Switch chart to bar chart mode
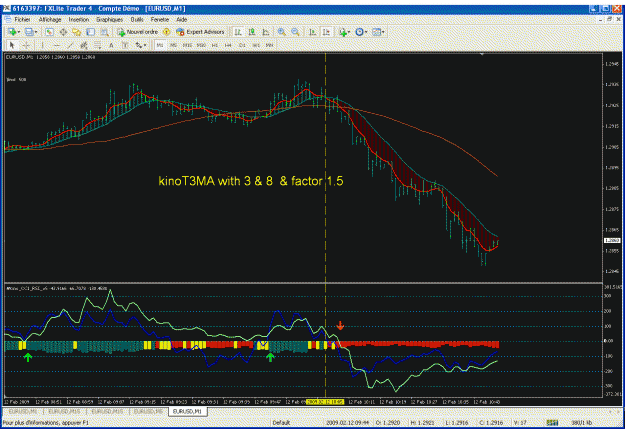Image resolution: width=625 pixels, height=429 pixels. tap(238, 32)
